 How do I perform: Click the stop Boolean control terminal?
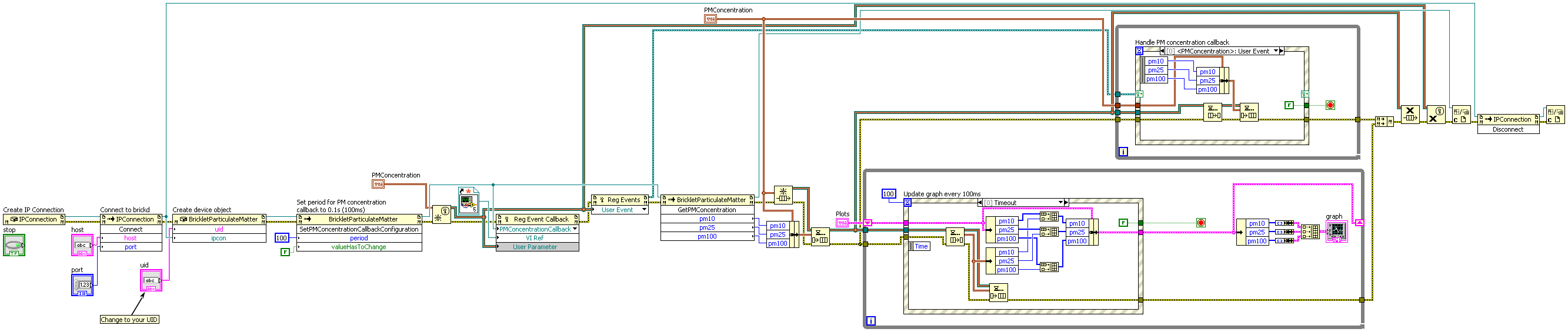point(14,245)
